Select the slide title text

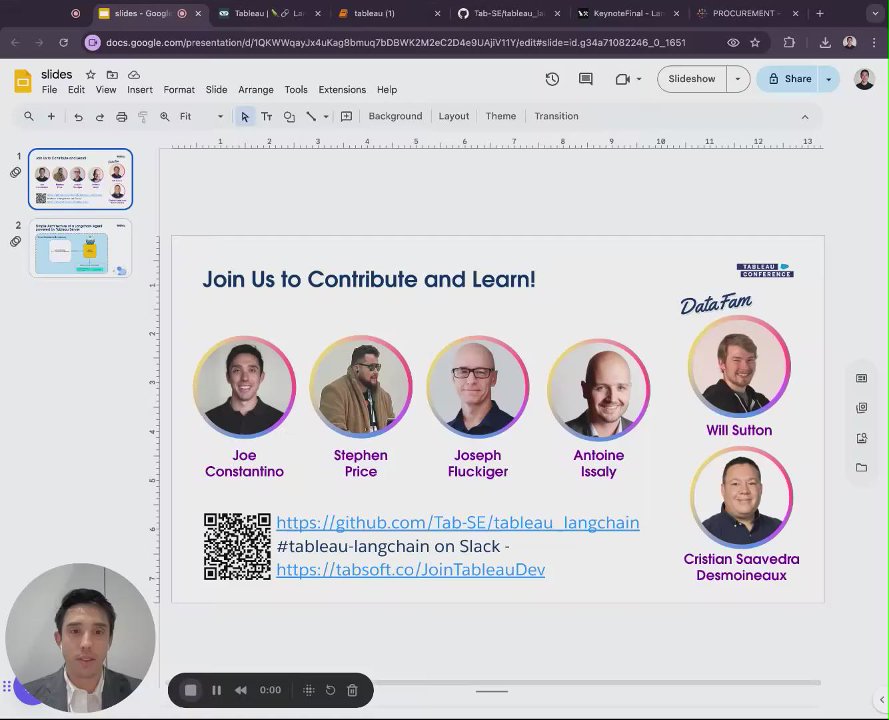369,279
